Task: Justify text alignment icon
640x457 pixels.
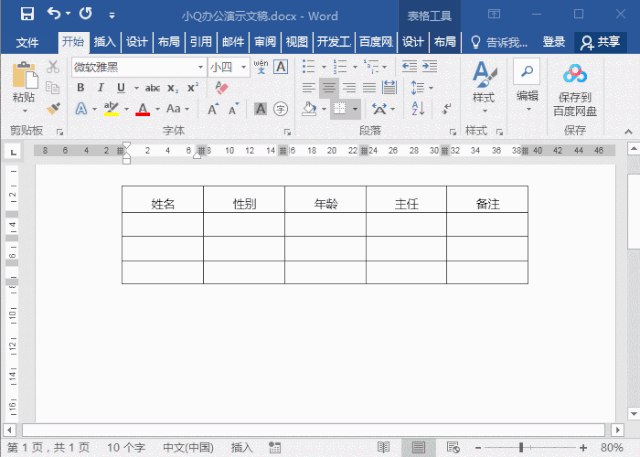Action: coord(369,87)
